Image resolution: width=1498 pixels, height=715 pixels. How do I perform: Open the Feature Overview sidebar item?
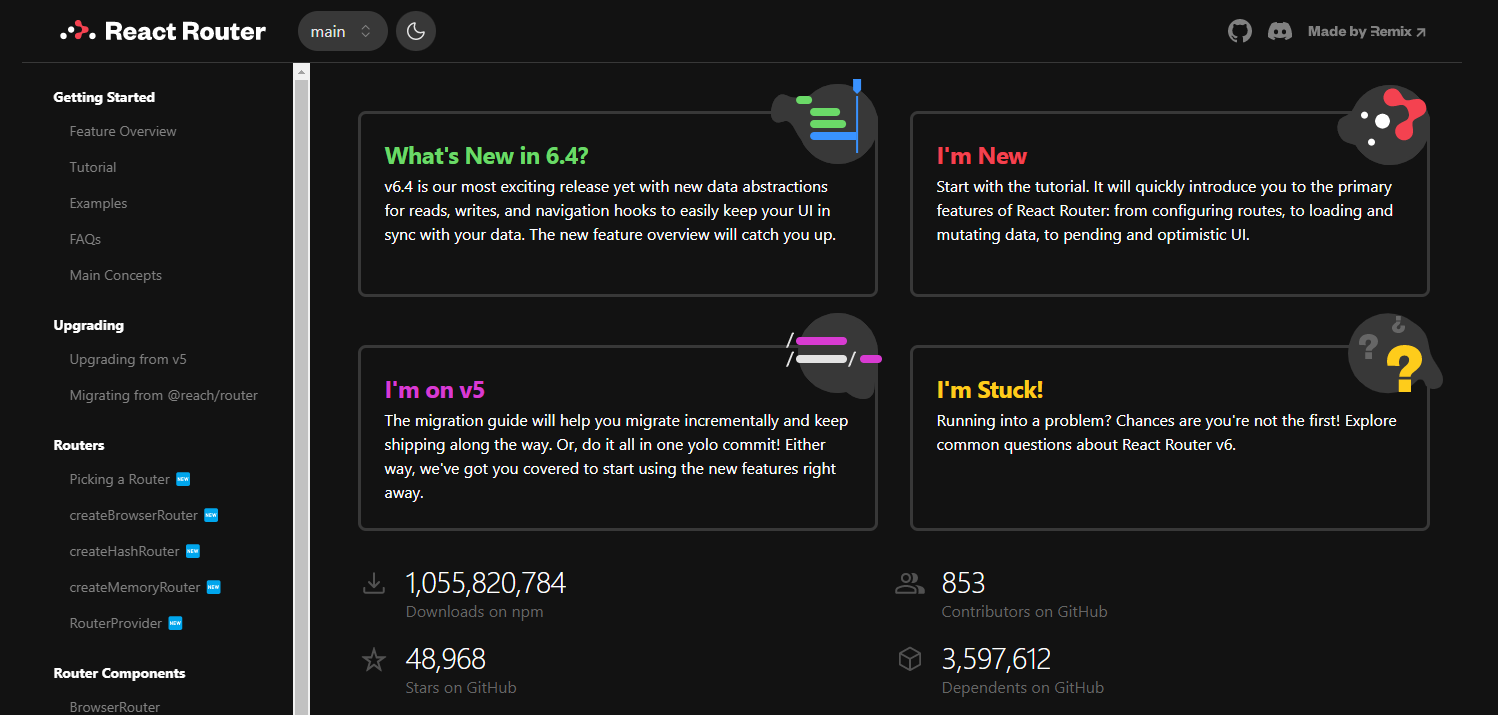pos(123,131)
